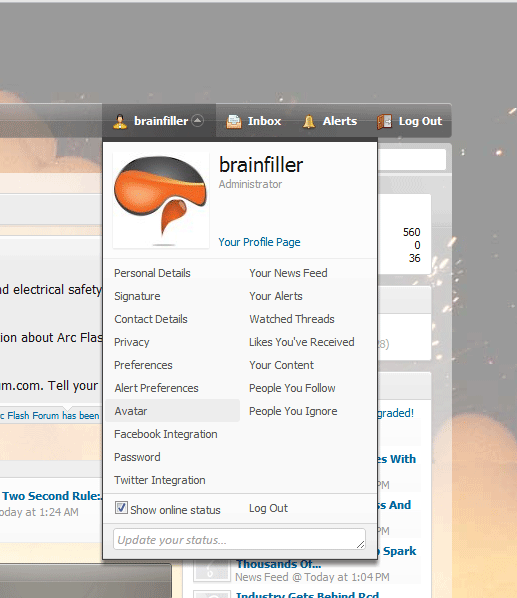517x598 pixels.
Task: Go to Watched Threads
Action: (292, 319)
